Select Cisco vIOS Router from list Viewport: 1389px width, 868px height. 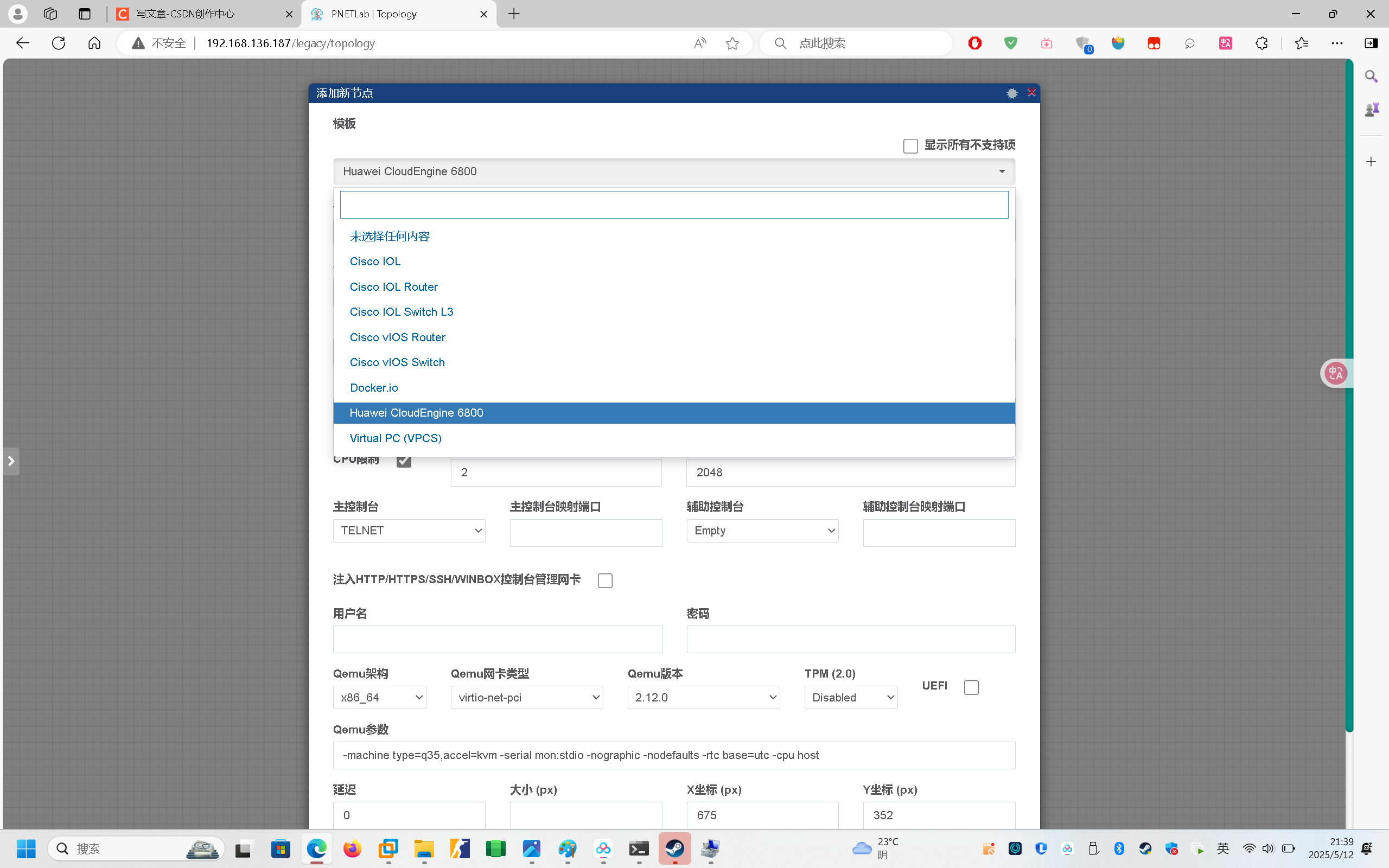point(397,337)
